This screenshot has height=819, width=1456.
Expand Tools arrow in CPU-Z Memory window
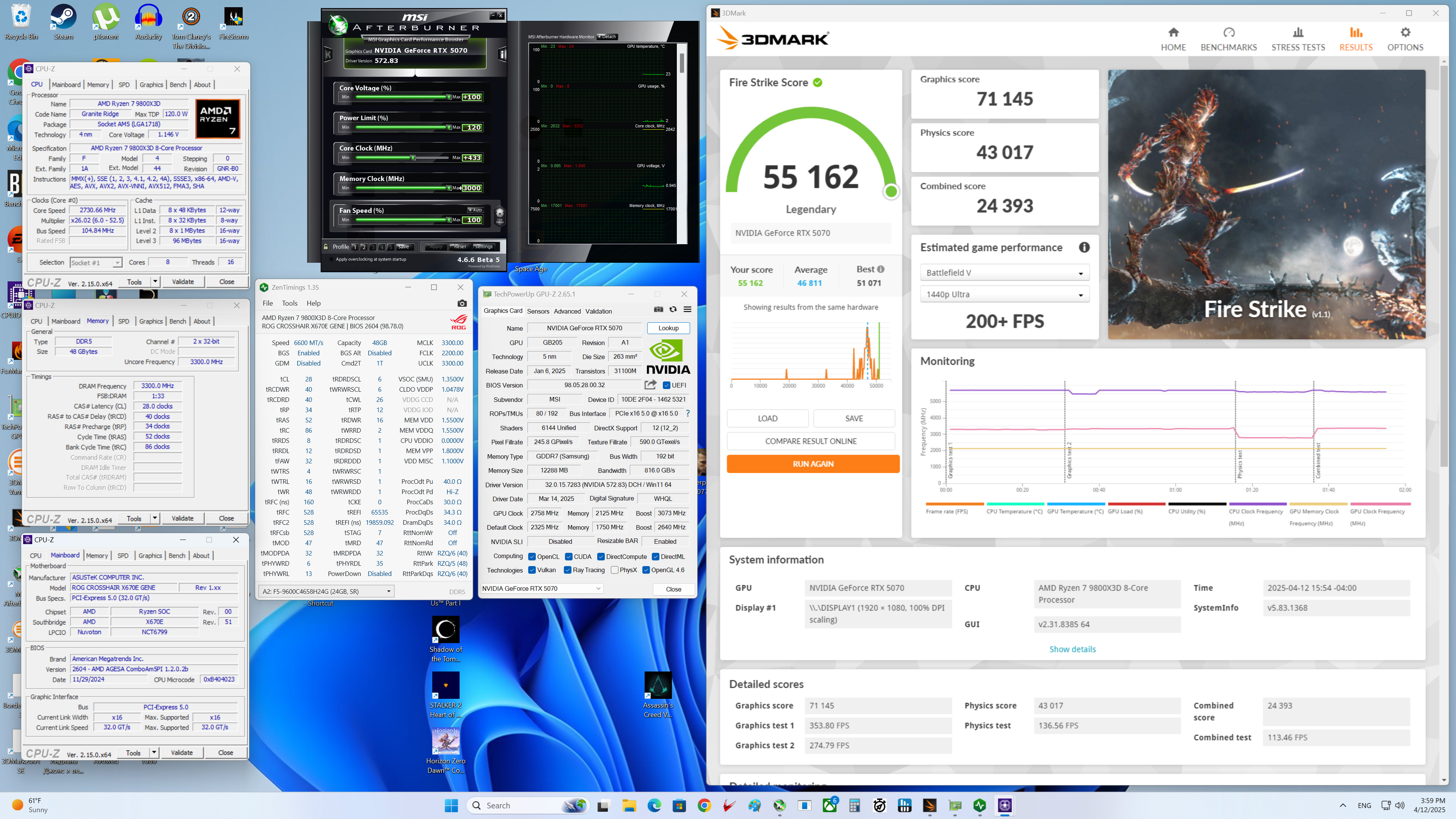154,518
